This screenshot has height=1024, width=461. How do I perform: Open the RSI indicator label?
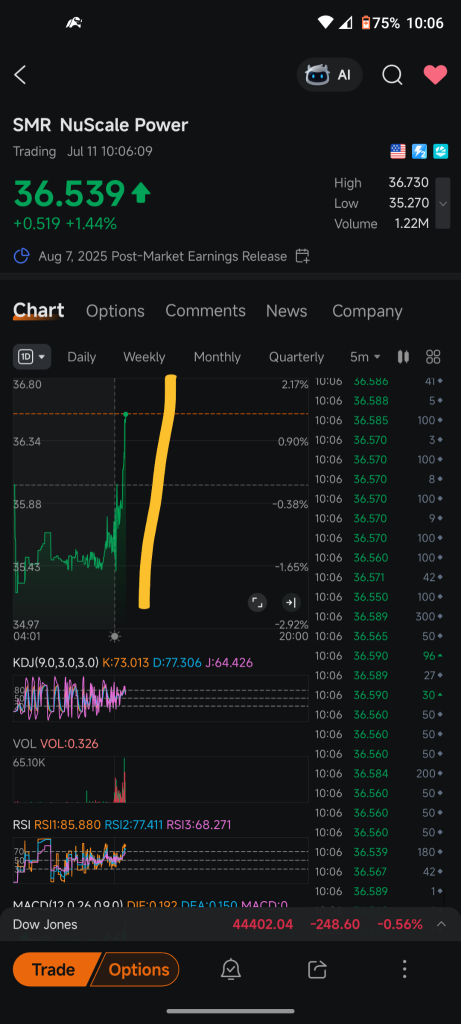point(121,825)
